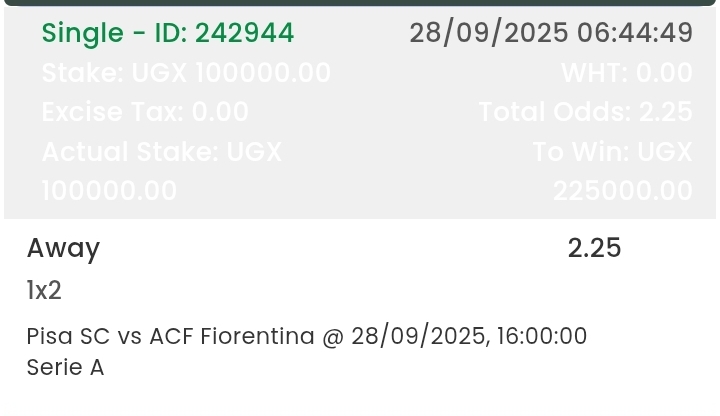
Task: Click the Stake: UGX 100000.00 line
Action: pos(186,73)
